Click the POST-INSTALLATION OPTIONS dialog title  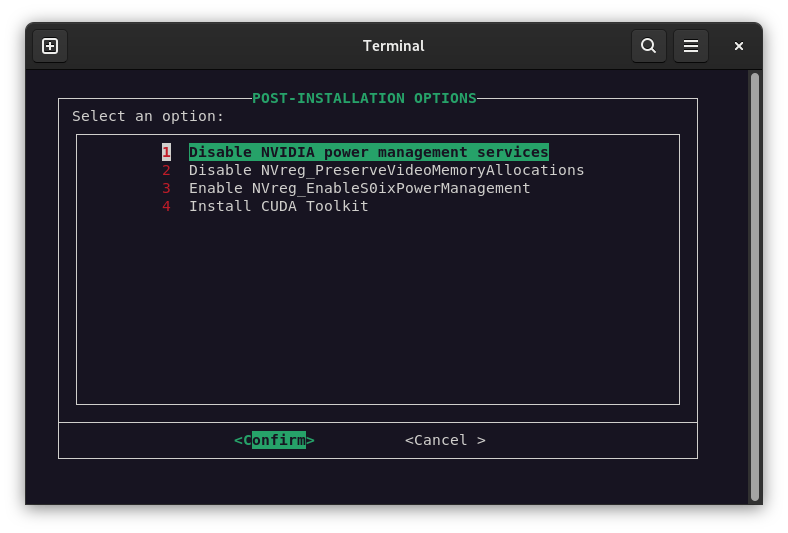[364, 98]
